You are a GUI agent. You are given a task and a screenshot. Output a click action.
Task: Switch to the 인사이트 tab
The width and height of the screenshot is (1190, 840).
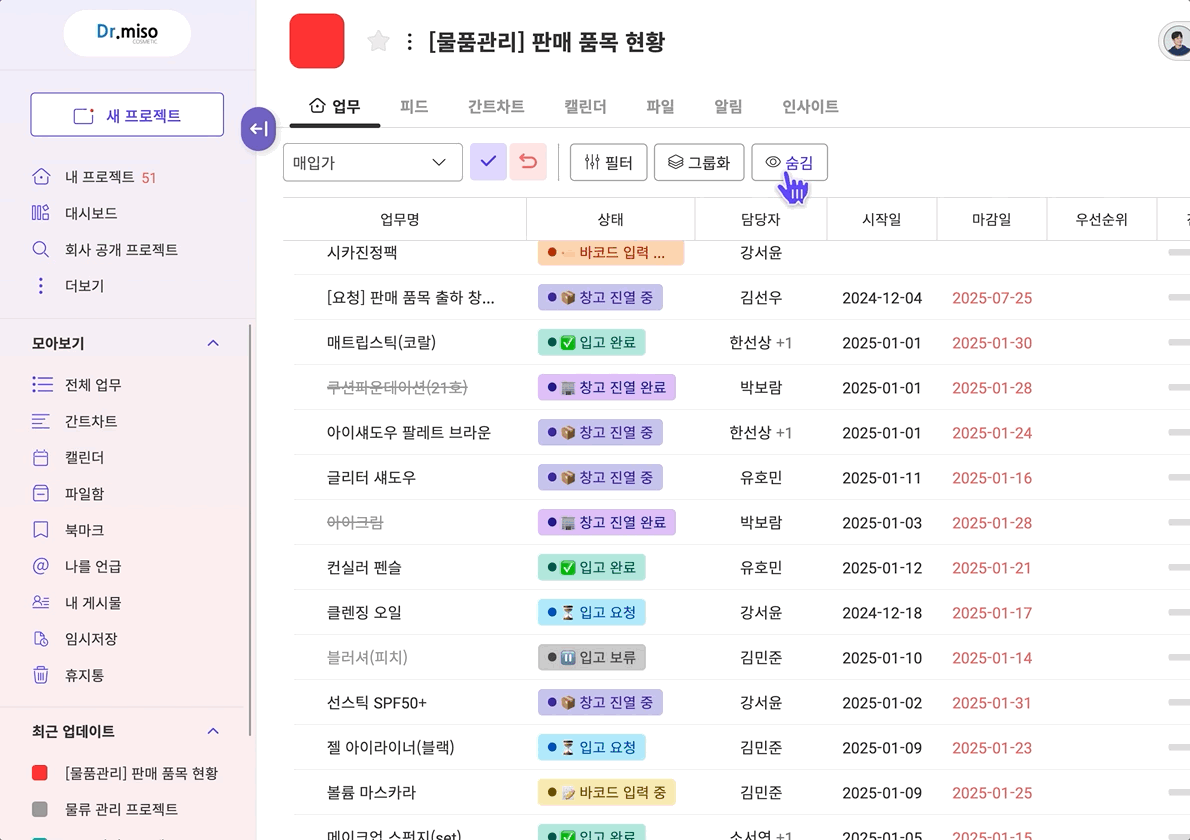click(810, 106)
